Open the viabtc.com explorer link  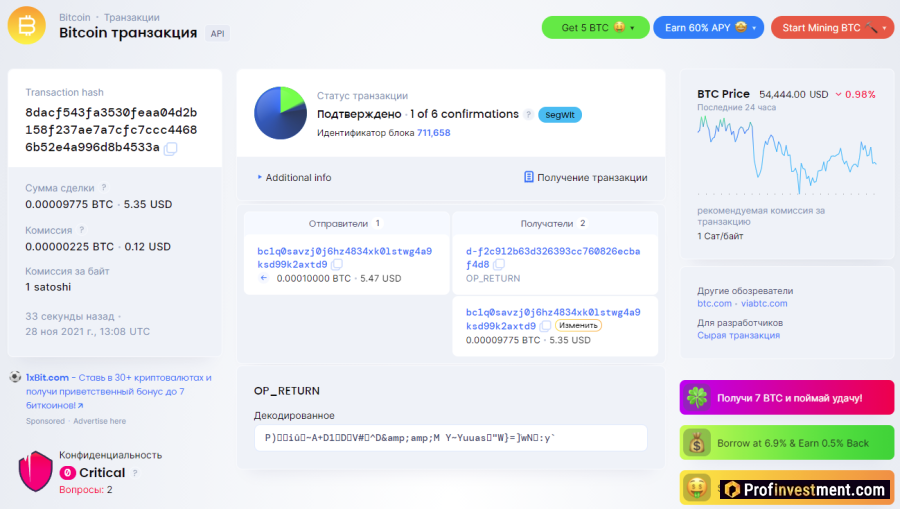(763, 304)
